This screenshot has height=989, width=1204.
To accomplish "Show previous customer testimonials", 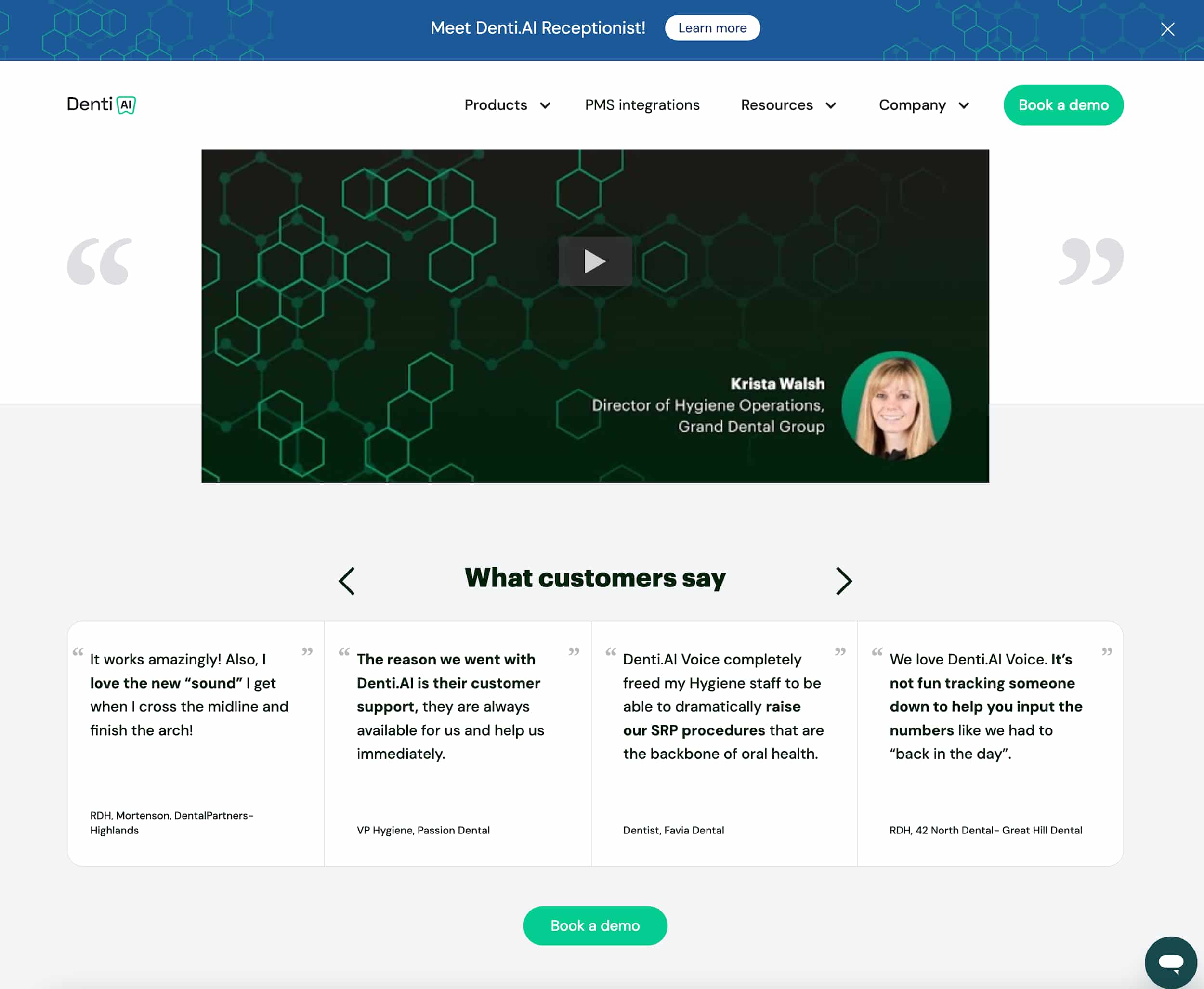I will [346, 581].
